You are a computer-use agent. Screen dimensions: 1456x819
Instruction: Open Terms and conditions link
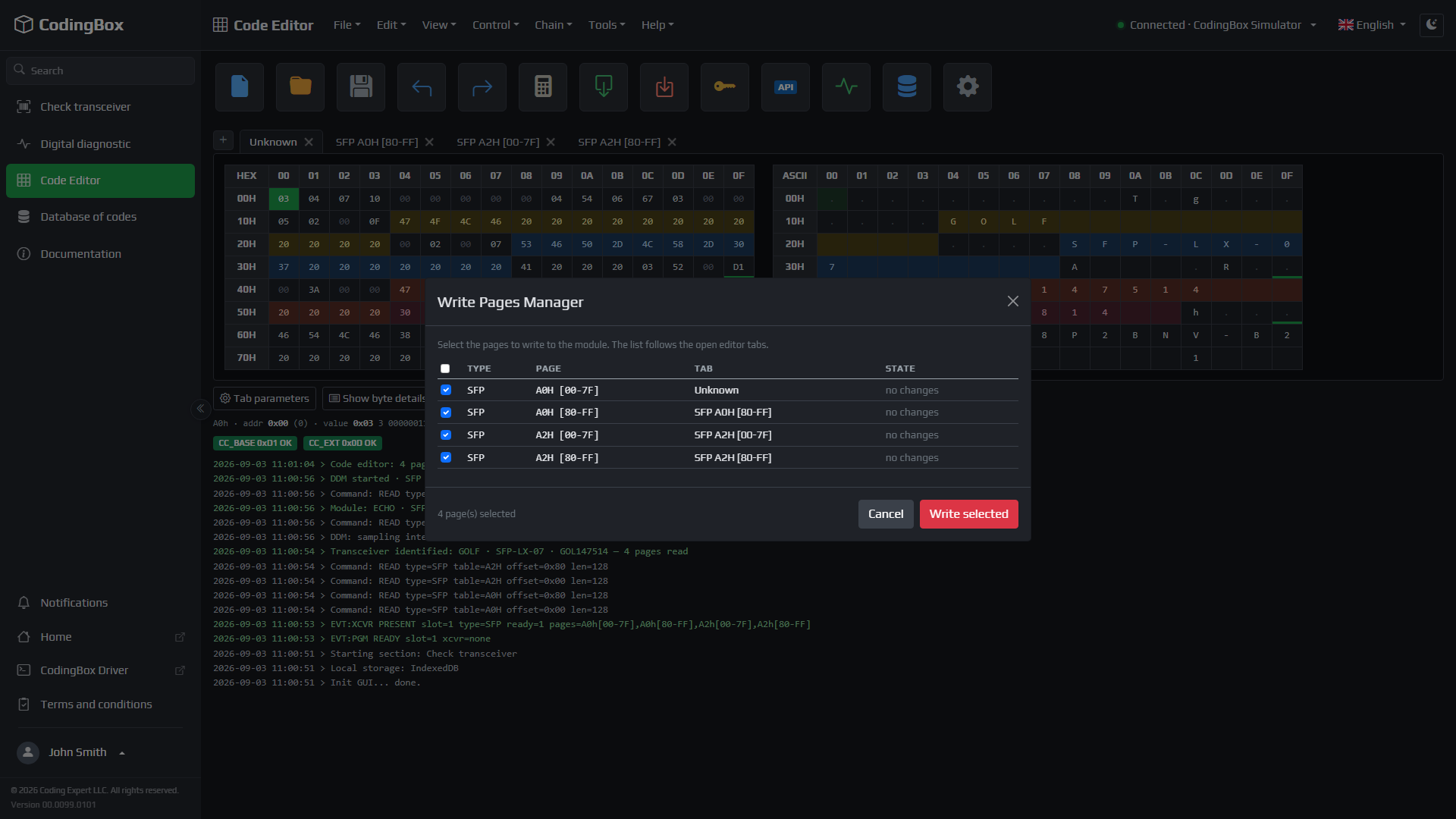[x=100, y=704]
